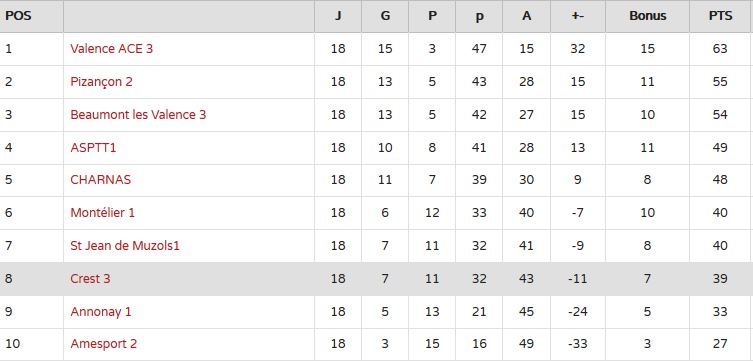
Task: Select the highlighted Crest 3 team link
Action: pos(90,279)
